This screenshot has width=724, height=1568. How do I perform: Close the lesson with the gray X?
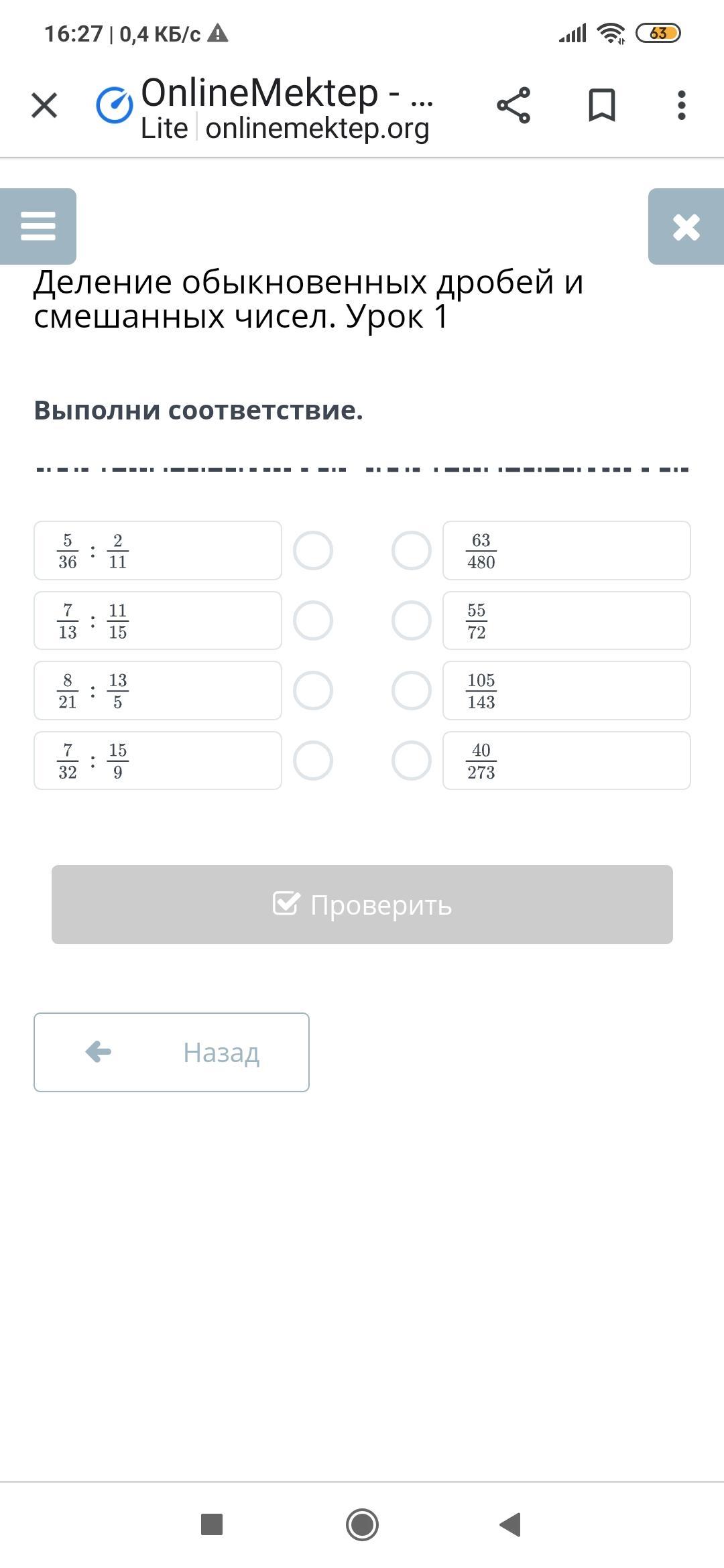(x=686, y=226)
